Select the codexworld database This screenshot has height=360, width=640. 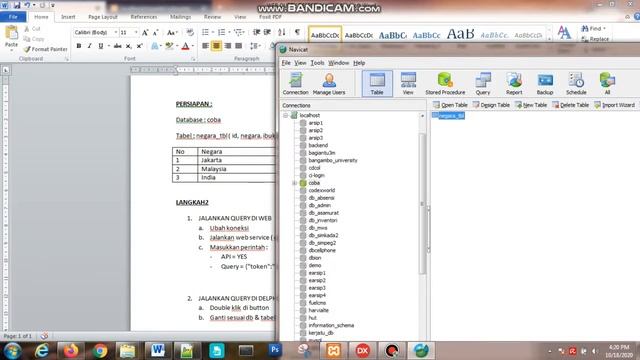(322, 191)
